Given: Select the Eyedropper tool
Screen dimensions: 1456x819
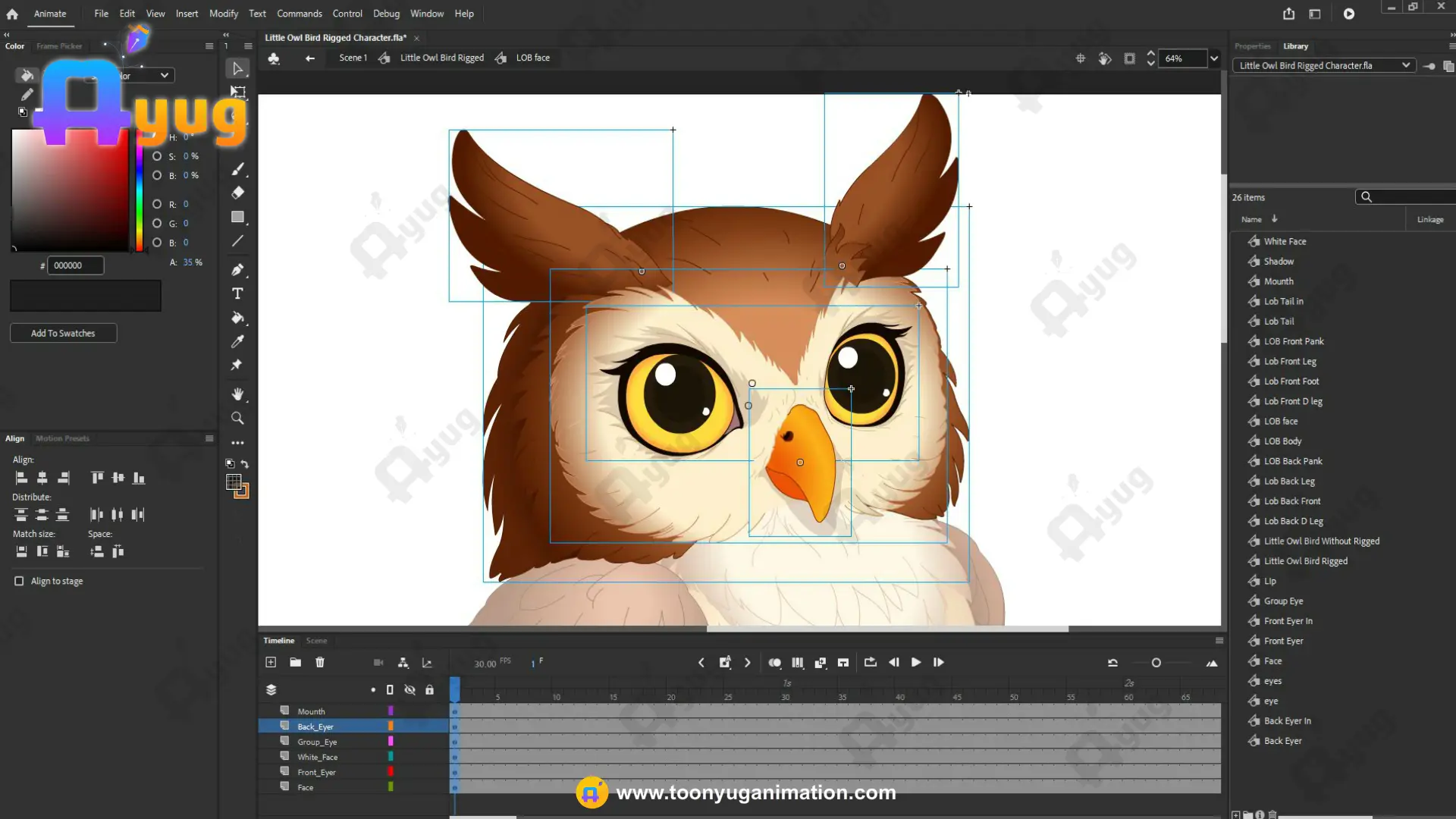Looking at the screenshot, I should pos(237,341).
